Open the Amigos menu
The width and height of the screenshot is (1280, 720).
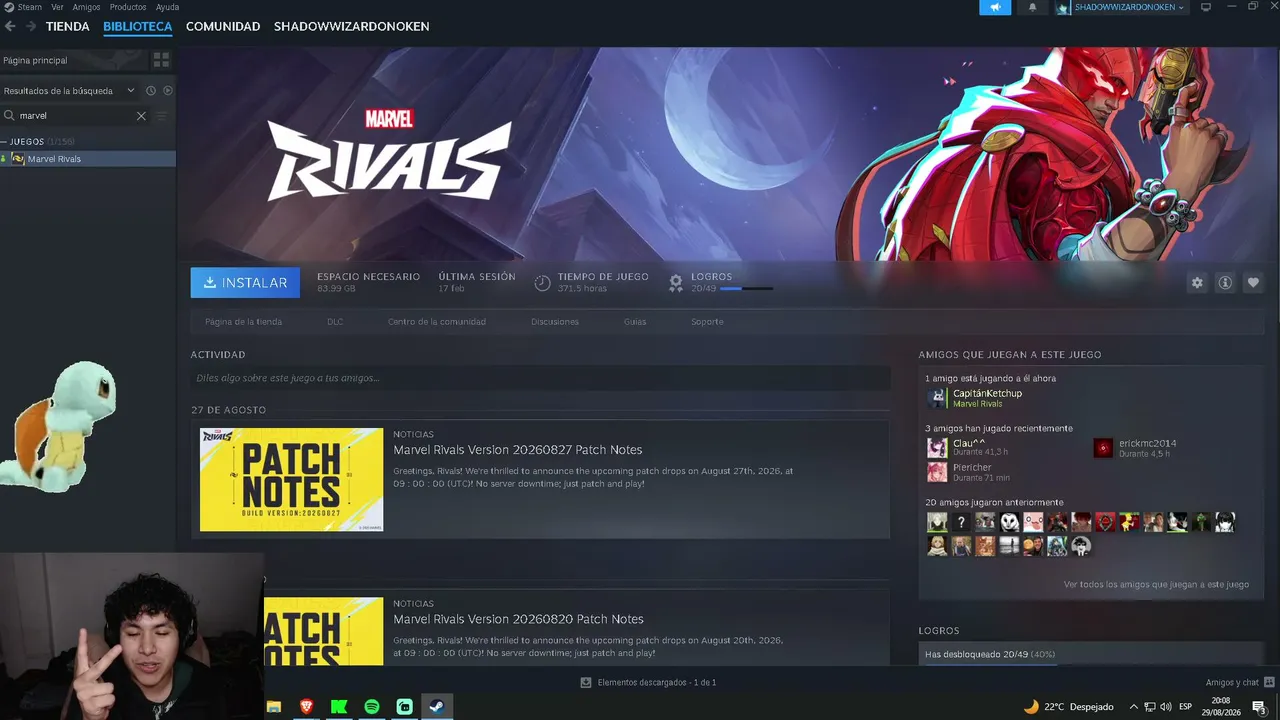[x=86, y=7]
